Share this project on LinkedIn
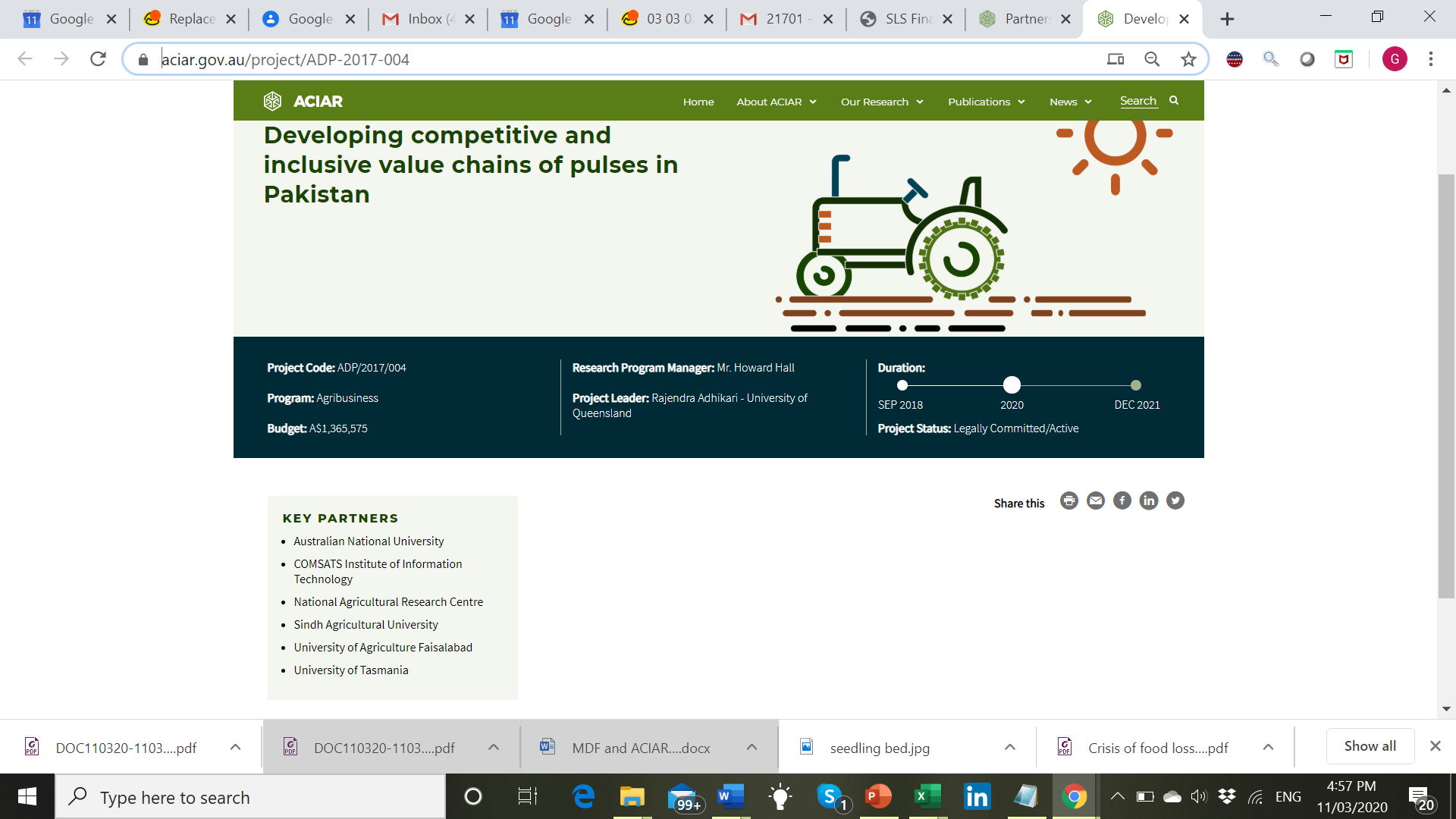 pyautogui.click(x=1149, y=500)
